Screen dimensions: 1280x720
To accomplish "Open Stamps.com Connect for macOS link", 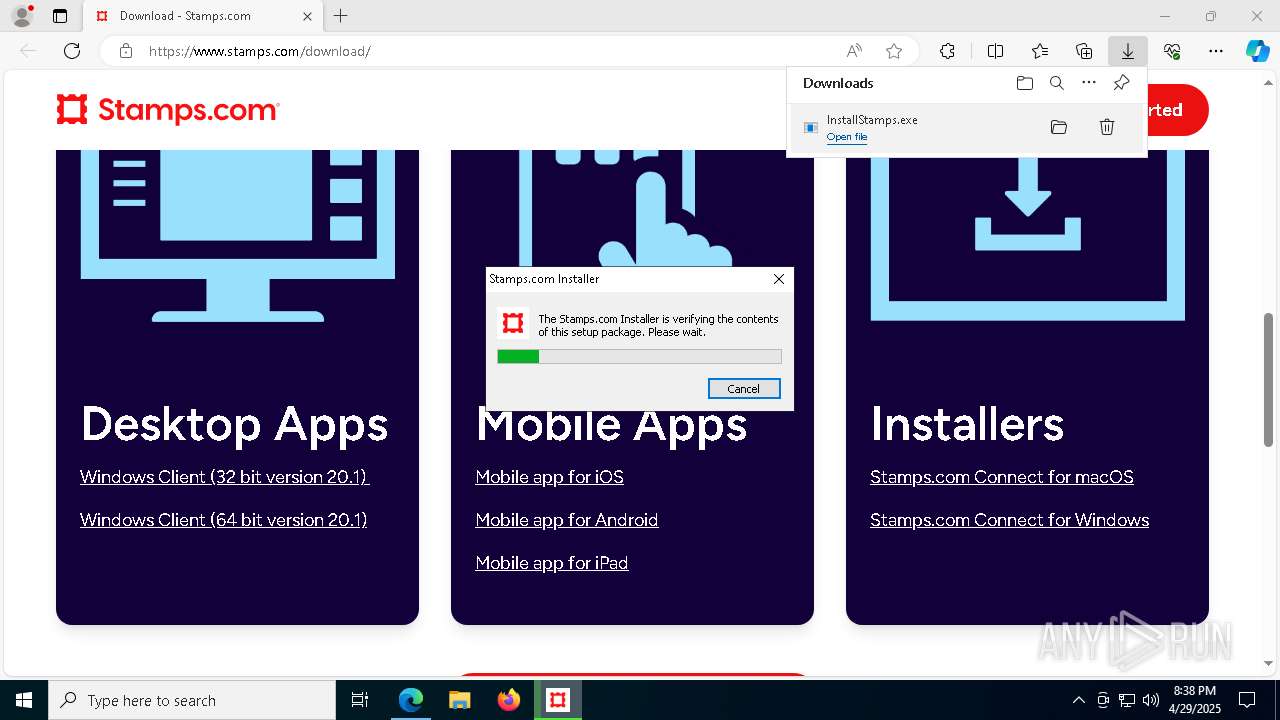I will click(x=1002, y=477).
